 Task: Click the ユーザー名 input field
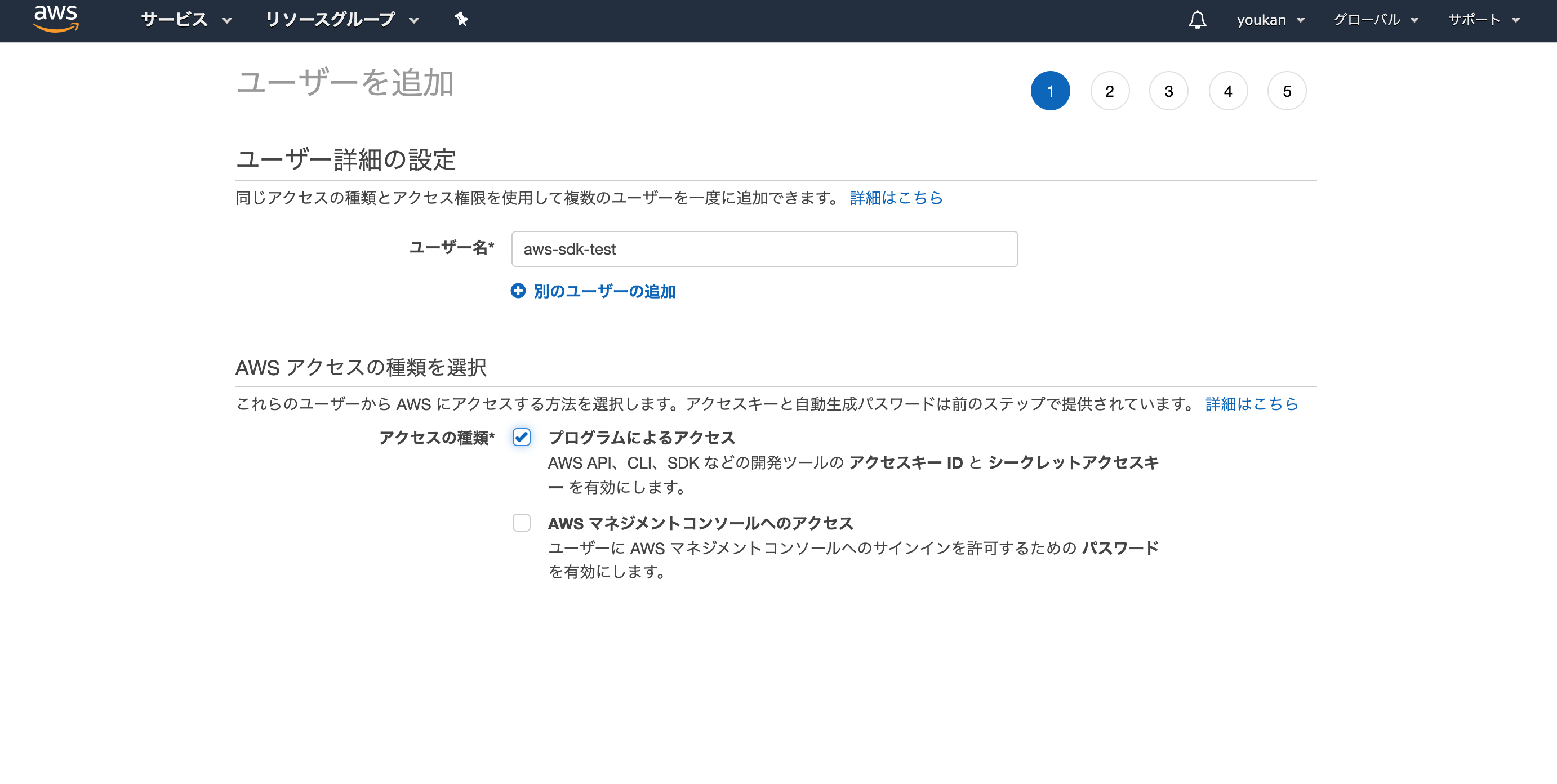764,249
